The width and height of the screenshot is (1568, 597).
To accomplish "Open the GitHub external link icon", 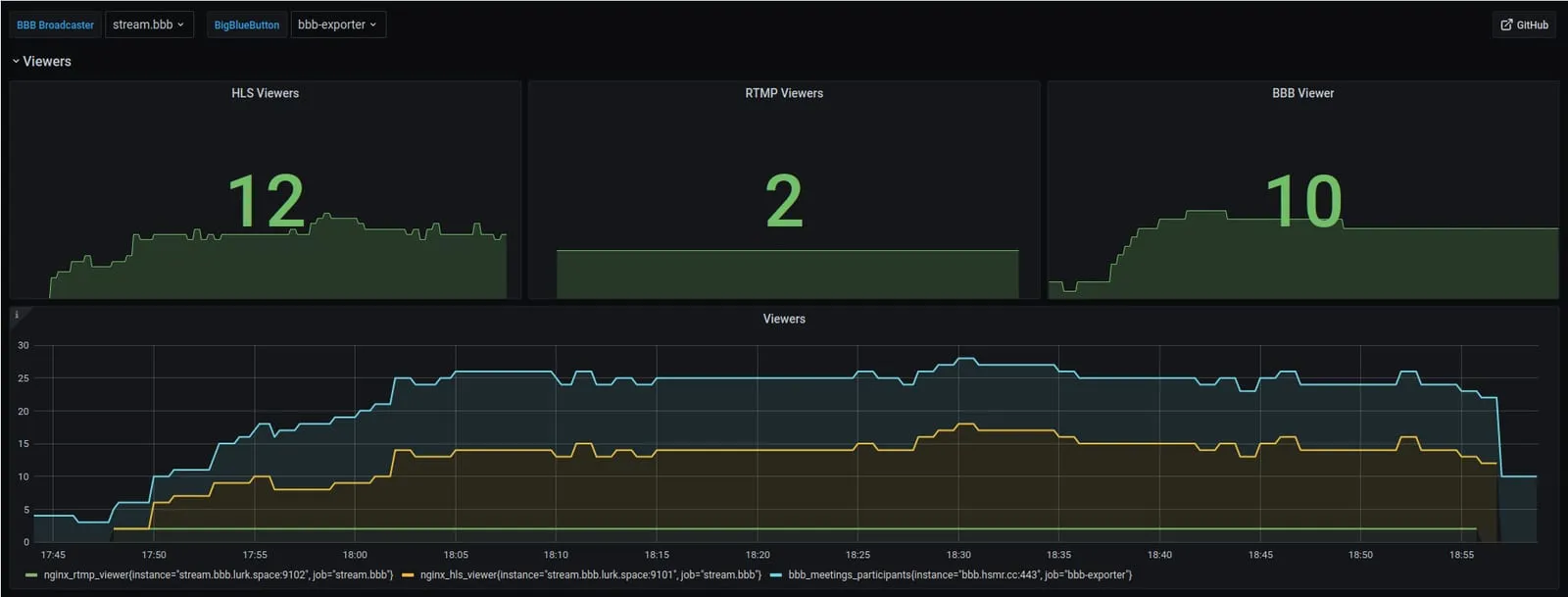I will point(1506,25).
